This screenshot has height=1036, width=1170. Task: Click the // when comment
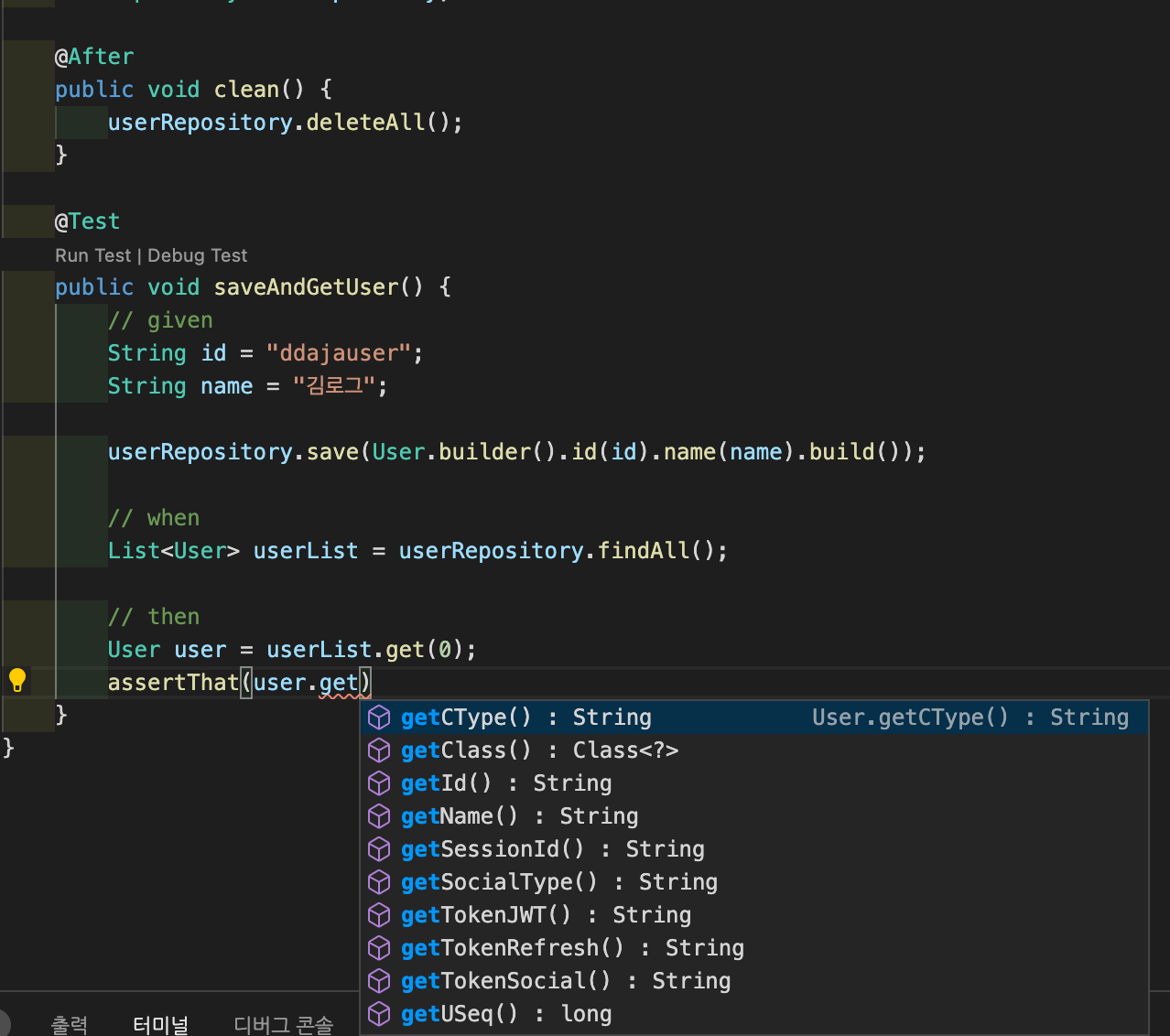(154, 518)
